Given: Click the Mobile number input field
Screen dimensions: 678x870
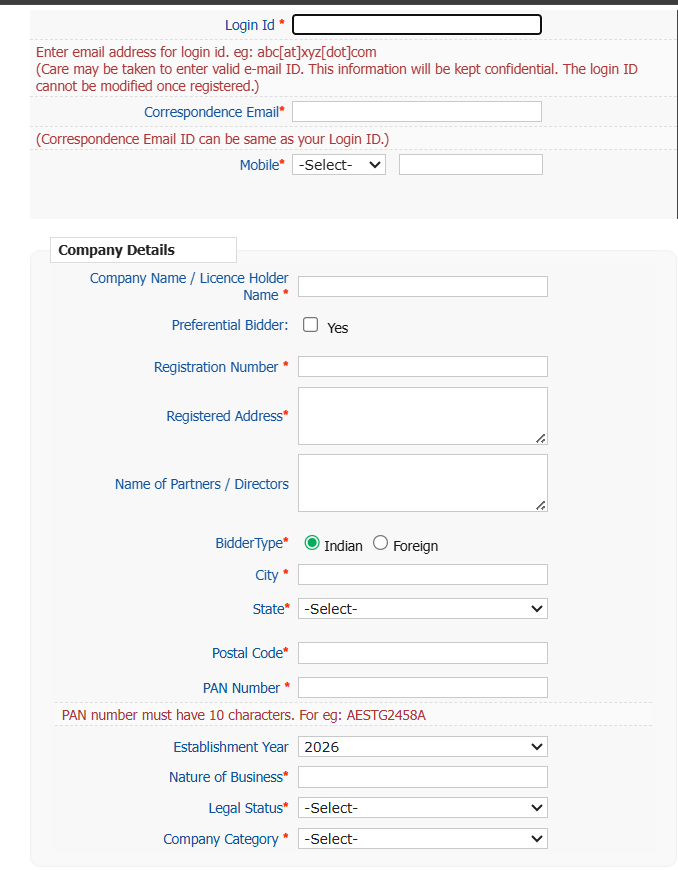Looking at the screenshot, I should click(470, 165).
